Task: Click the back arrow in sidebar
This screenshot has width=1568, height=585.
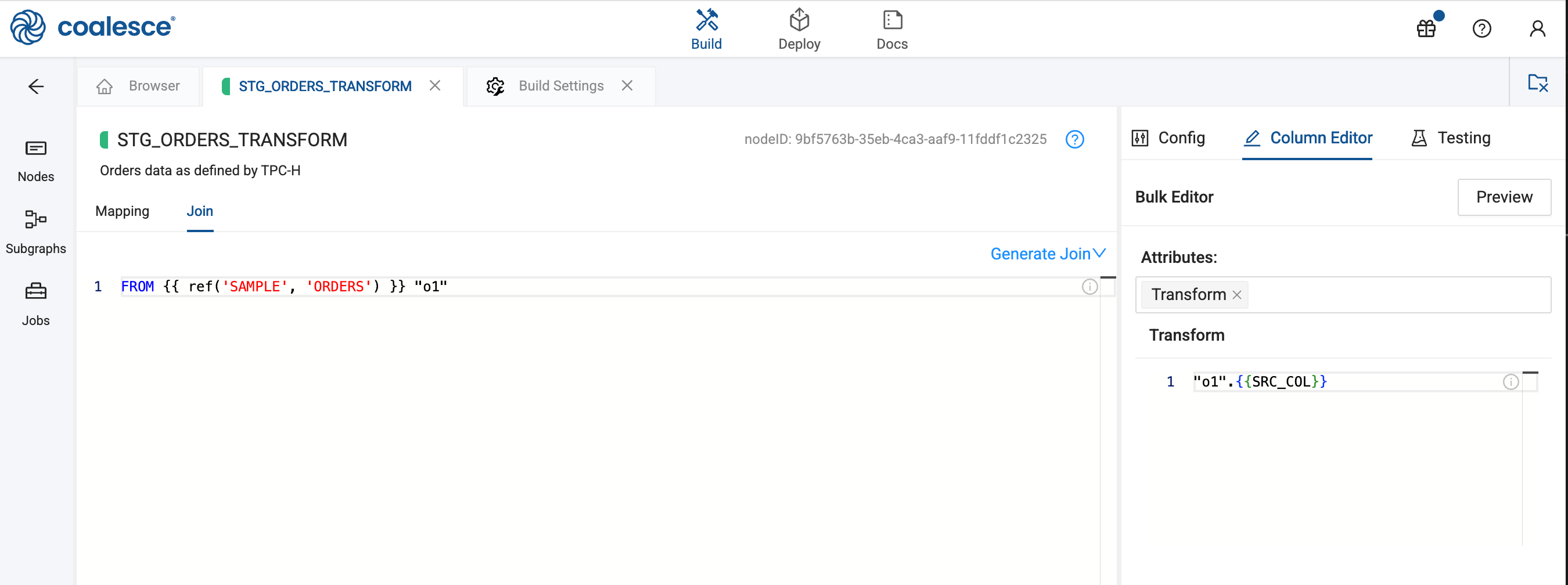Action: (36, 86)
